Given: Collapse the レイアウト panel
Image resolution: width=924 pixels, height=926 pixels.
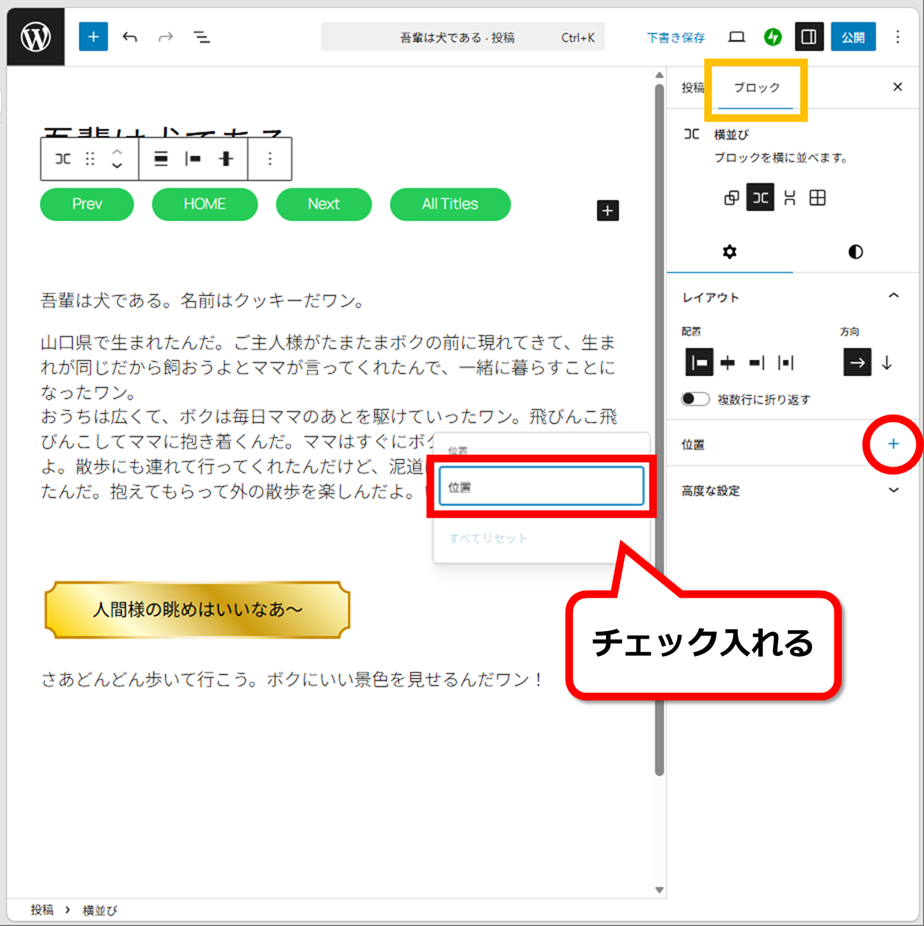Looking at the screenshot, I should tap(894, 297).
